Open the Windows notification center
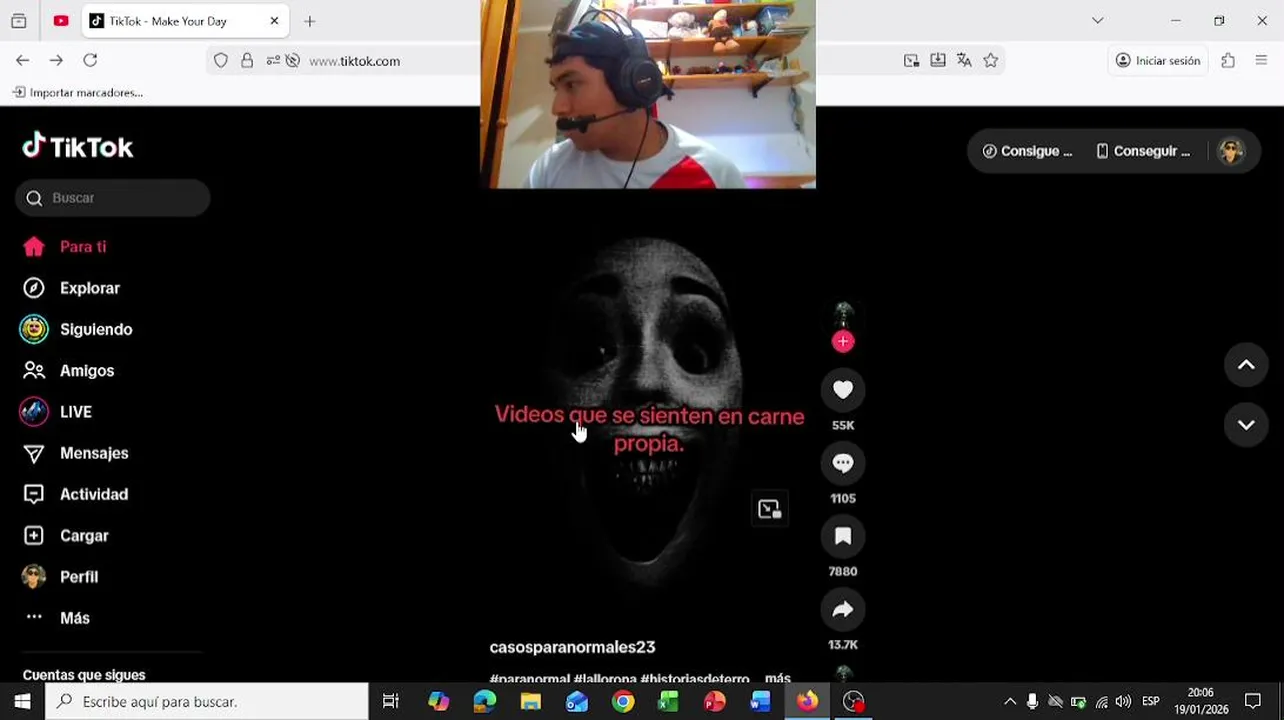The height and width of the screenshot is (720, 1284). click(1253, 701)
